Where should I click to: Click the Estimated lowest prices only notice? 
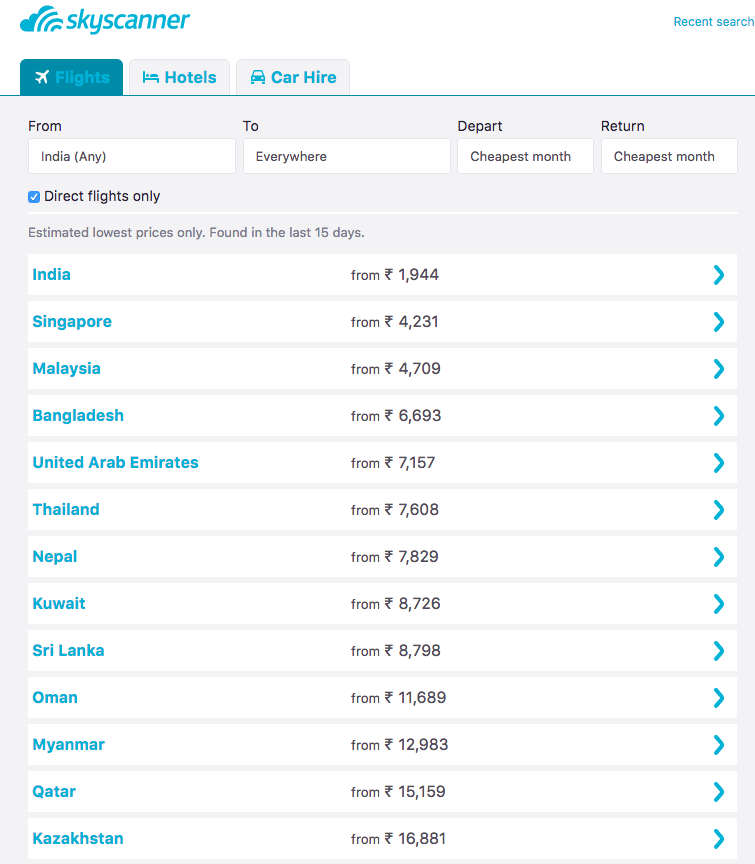coord(196,233)
